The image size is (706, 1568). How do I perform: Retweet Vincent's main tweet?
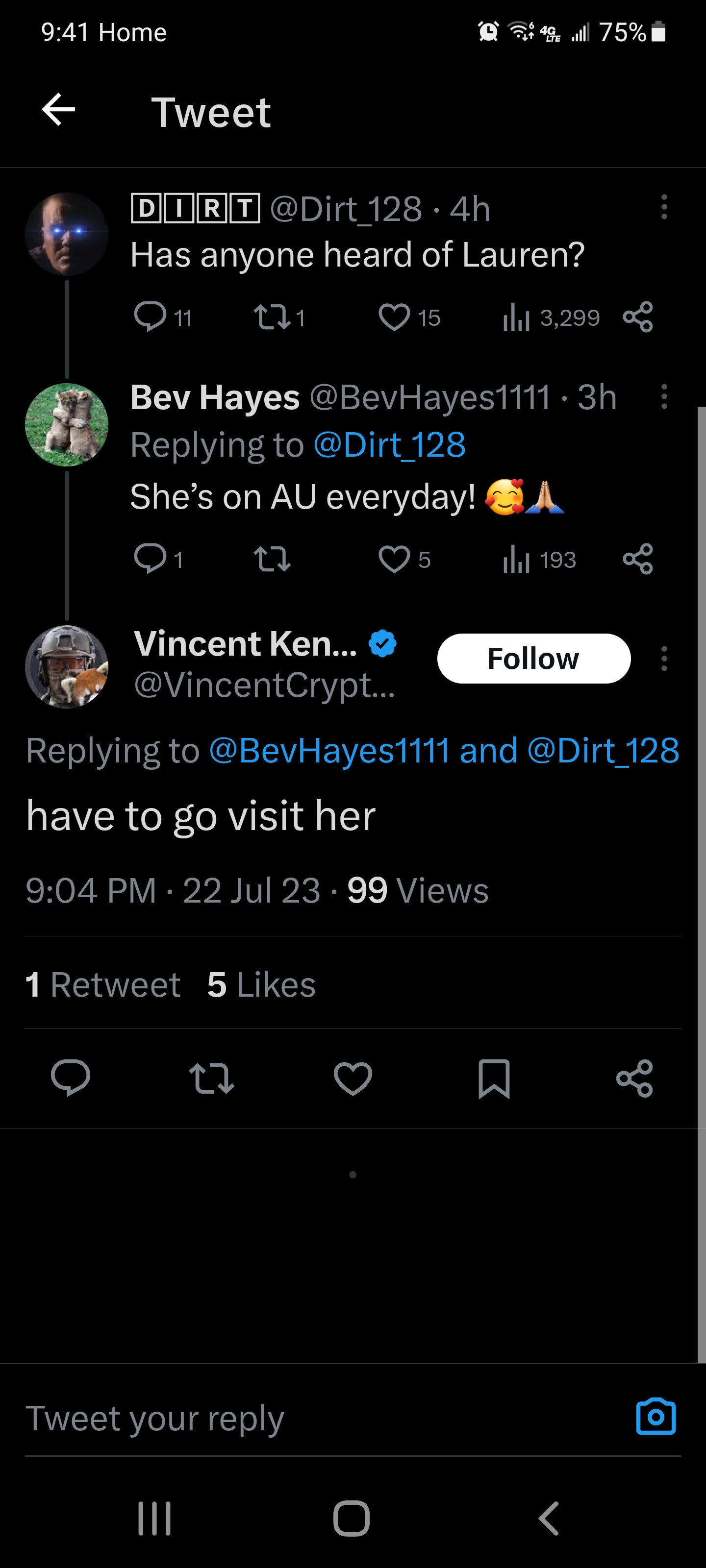tap(211, 1078)
